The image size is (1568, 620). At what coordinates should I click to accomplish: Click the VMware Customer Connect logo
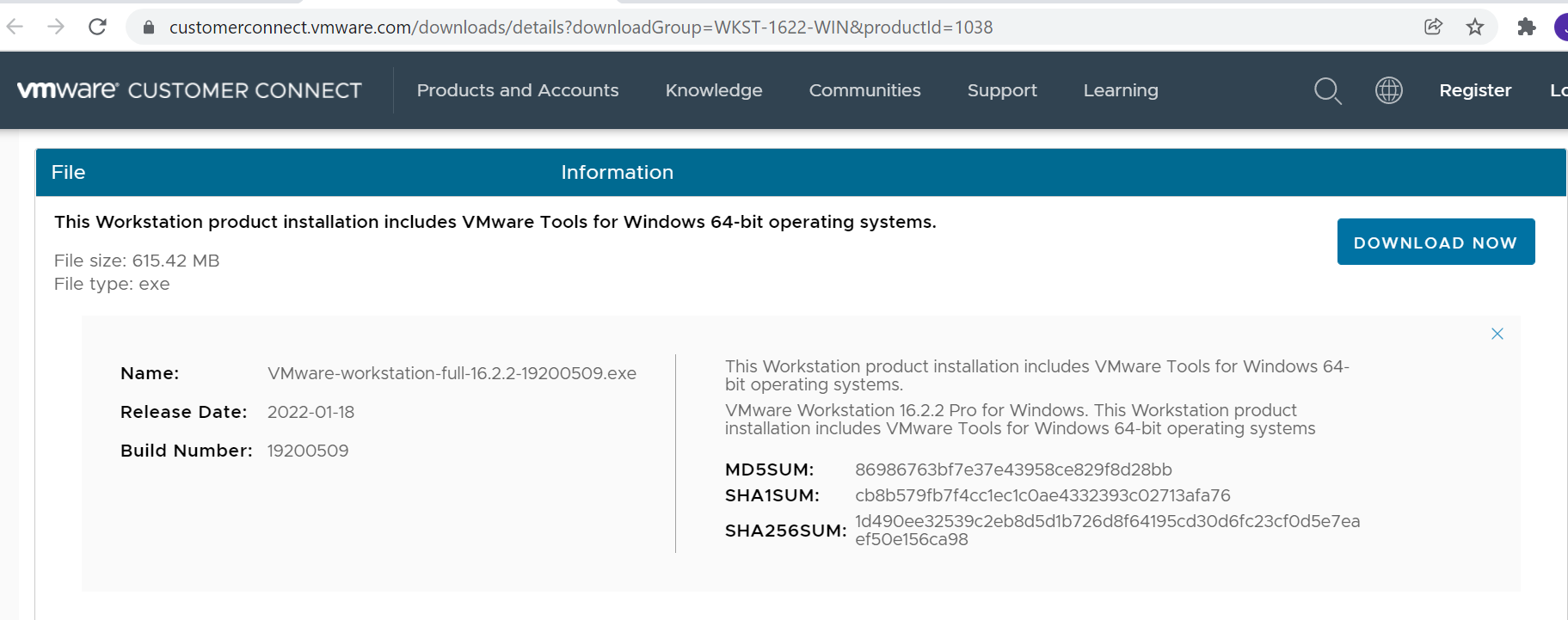click(x=189, y=90)
